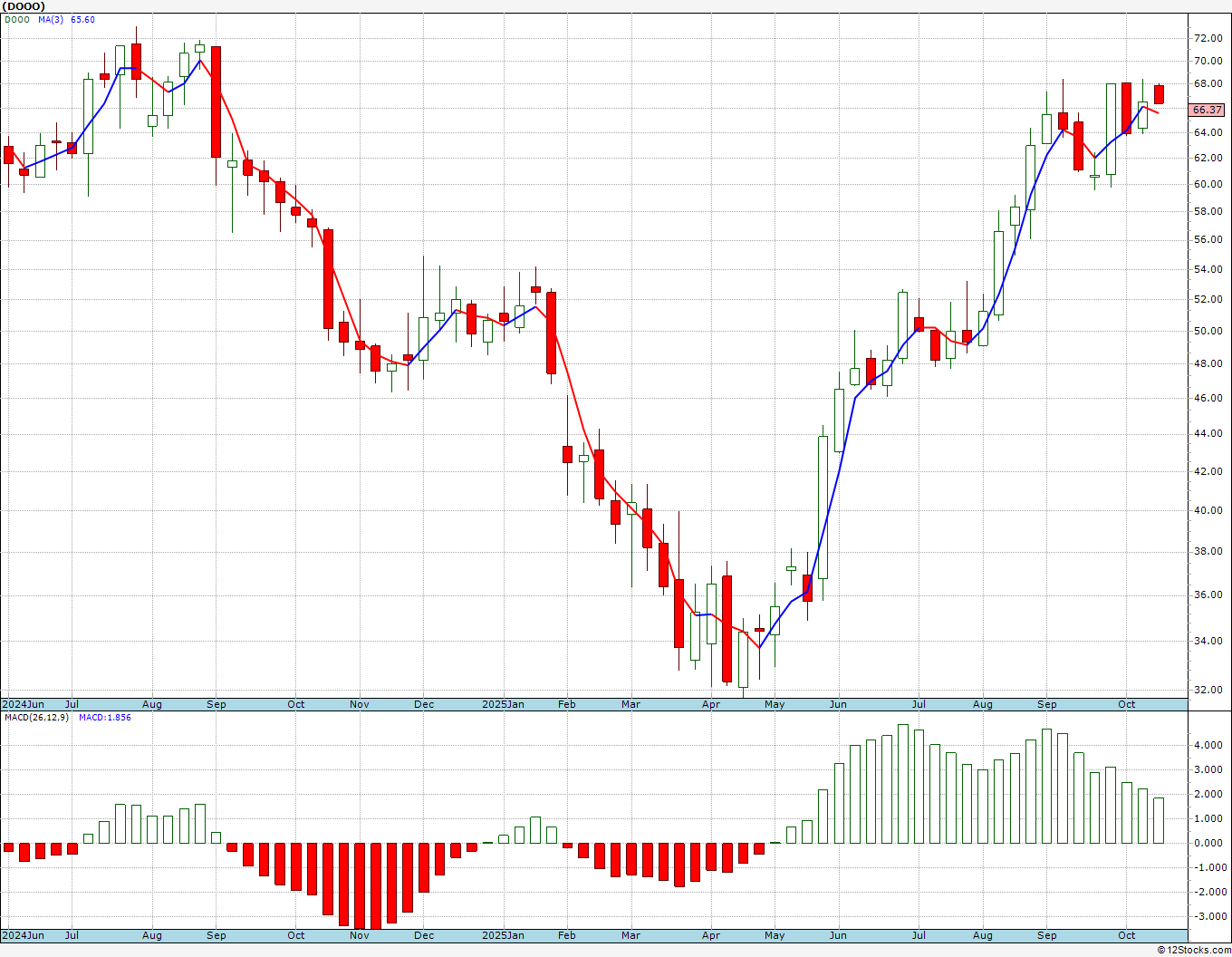Select Apr on the MACD panel date axis

pyautogui.click(x=711, y=935)
